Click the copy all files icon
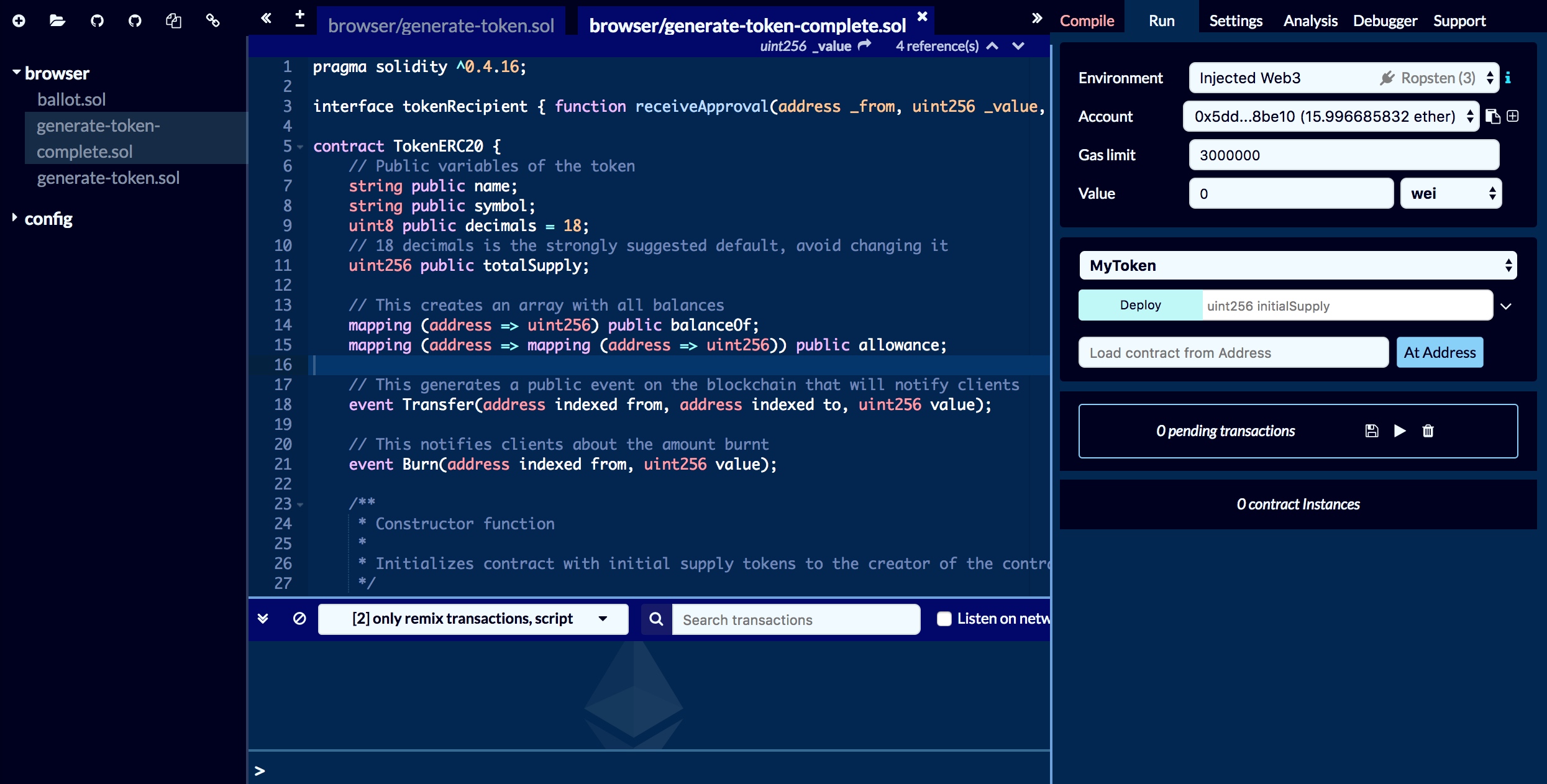The height and width of the screenshot is (784, 1547). pyautogui.click(x=173, y=21)
